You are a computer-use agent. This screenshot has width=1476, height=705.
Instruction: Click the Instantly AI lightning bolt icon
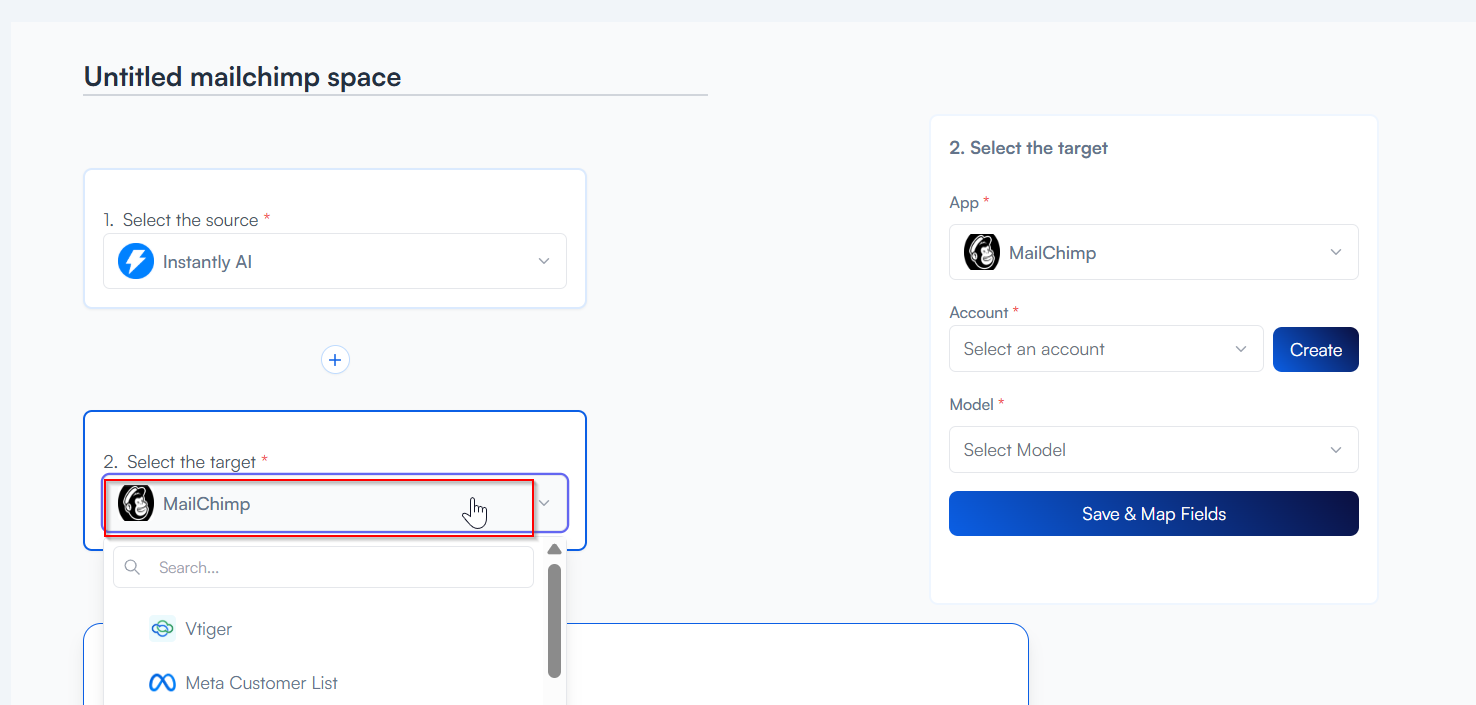(136, 262)
